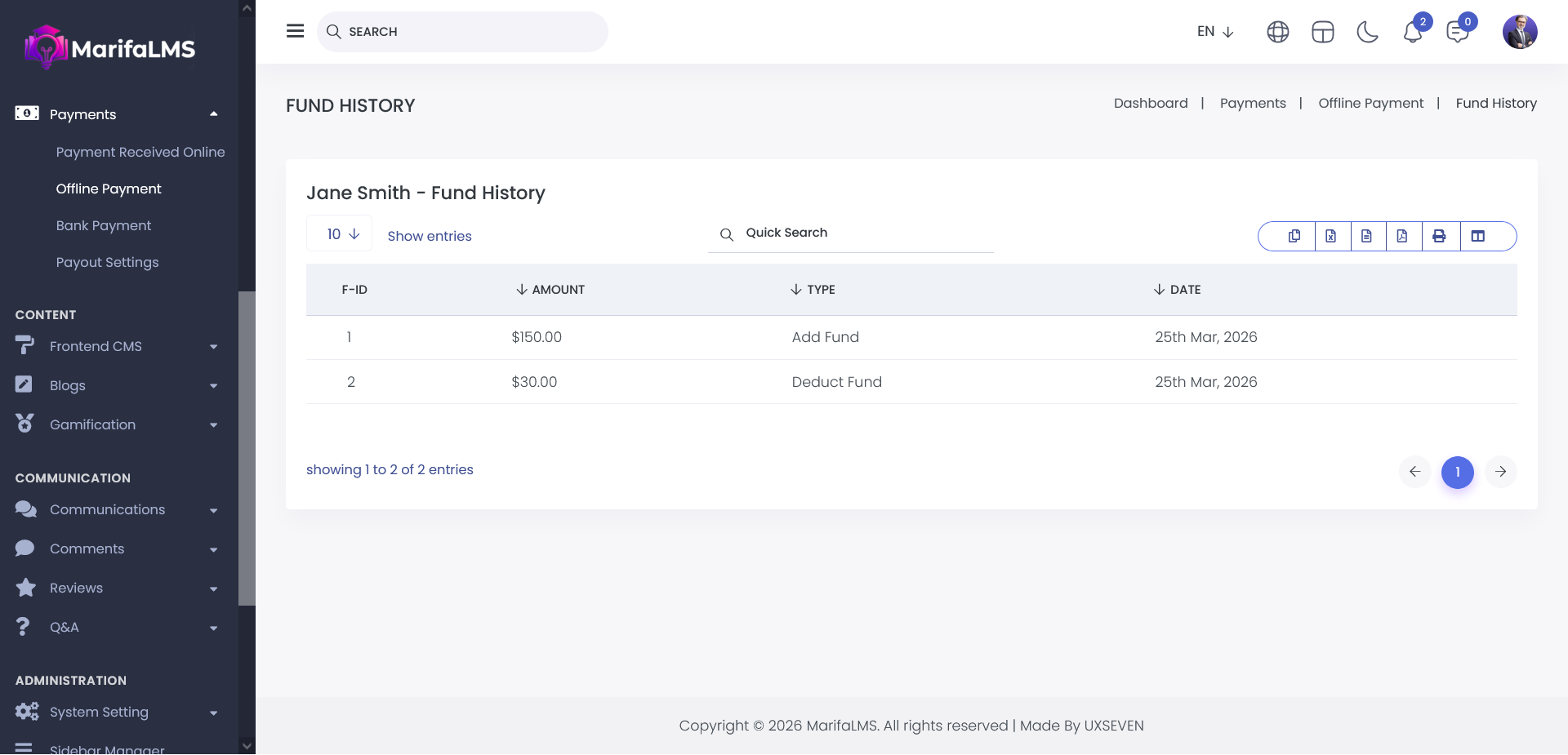
Task: Go to Dashboard via breadcrumb
Action: click(x=1150, y=103)
